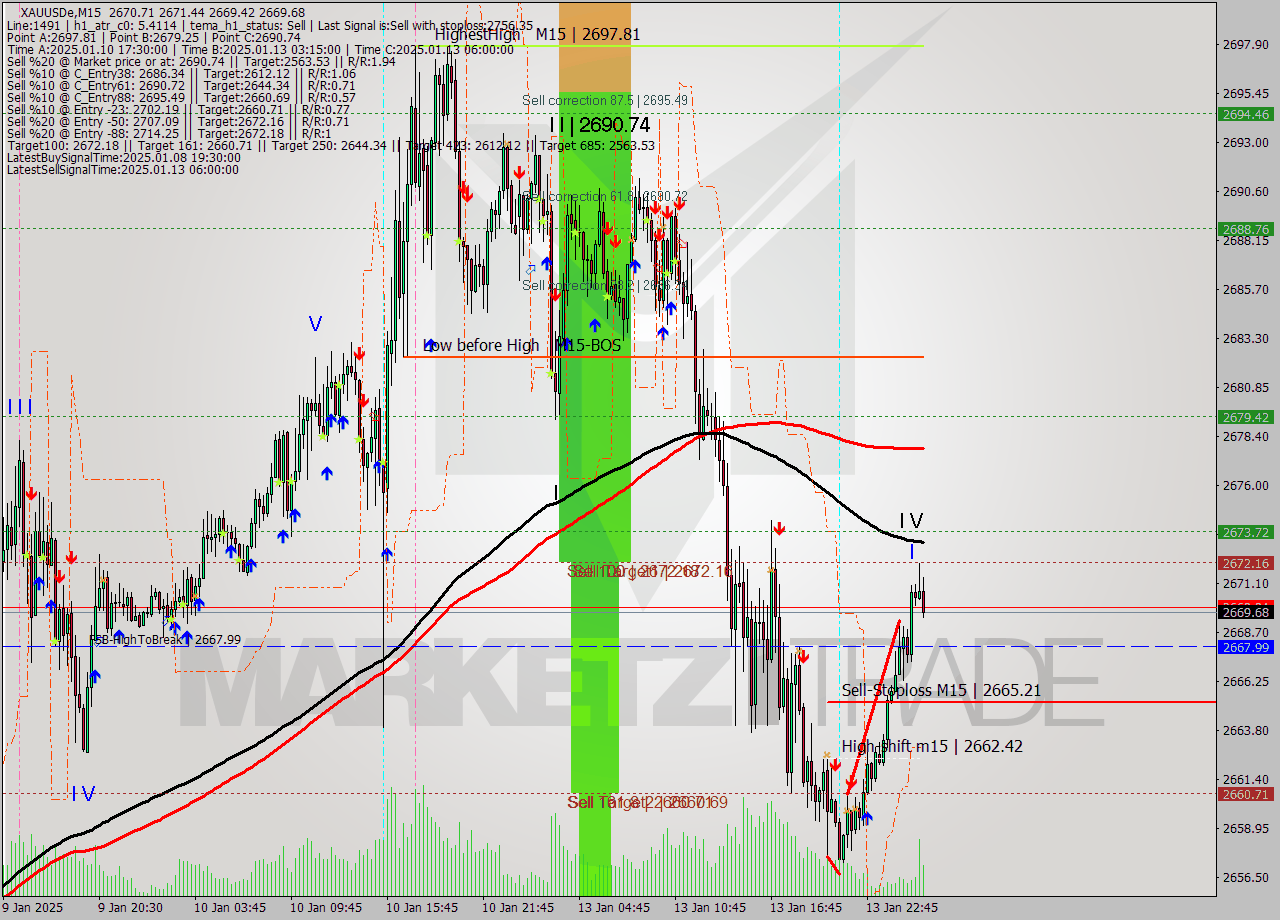Click the red sell arrow above the 2672.16 line
This screenshot has width=1280, height=920.
[777, 527]
